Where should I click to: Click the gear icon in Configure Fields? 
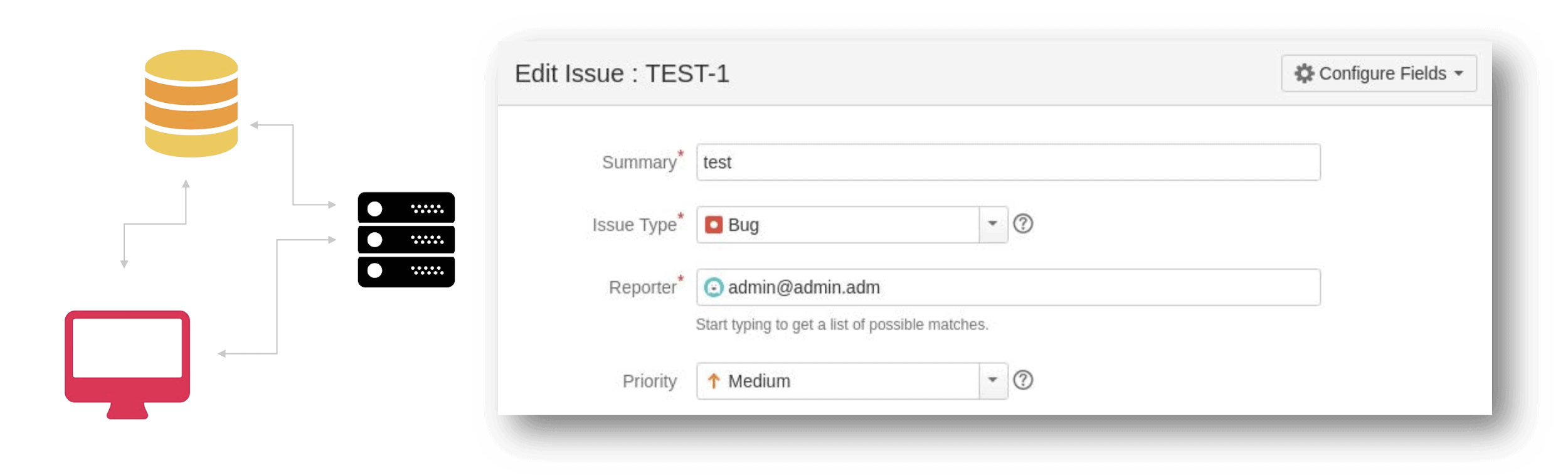pos(1303,73)
